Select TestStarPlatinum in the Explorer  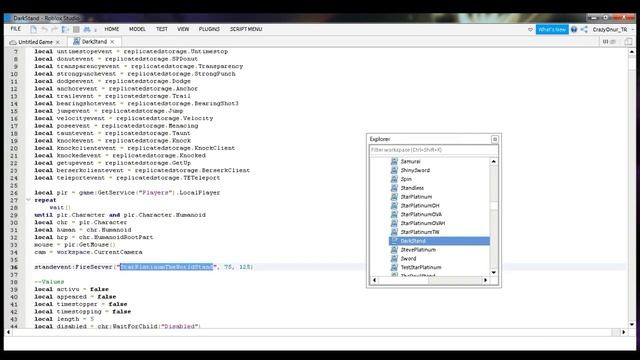421,267
